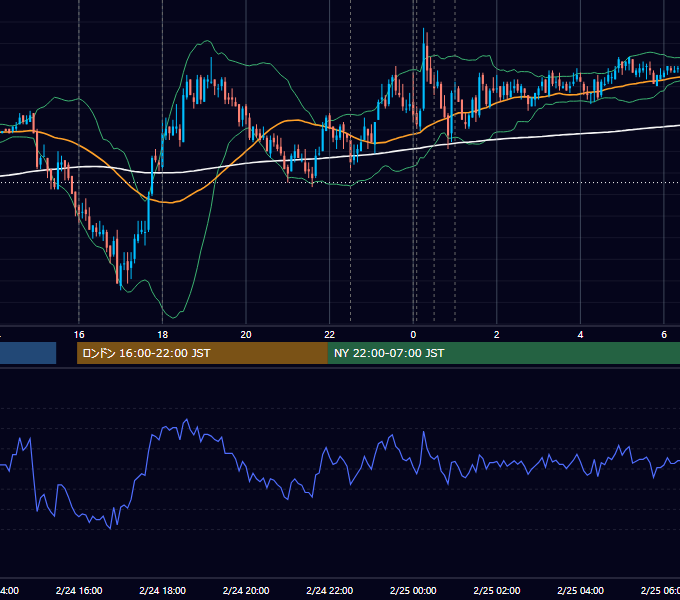Click the 4 hour label on the price chart axis
The height and width of the screenshot is (600, 680).
[580, 335]
